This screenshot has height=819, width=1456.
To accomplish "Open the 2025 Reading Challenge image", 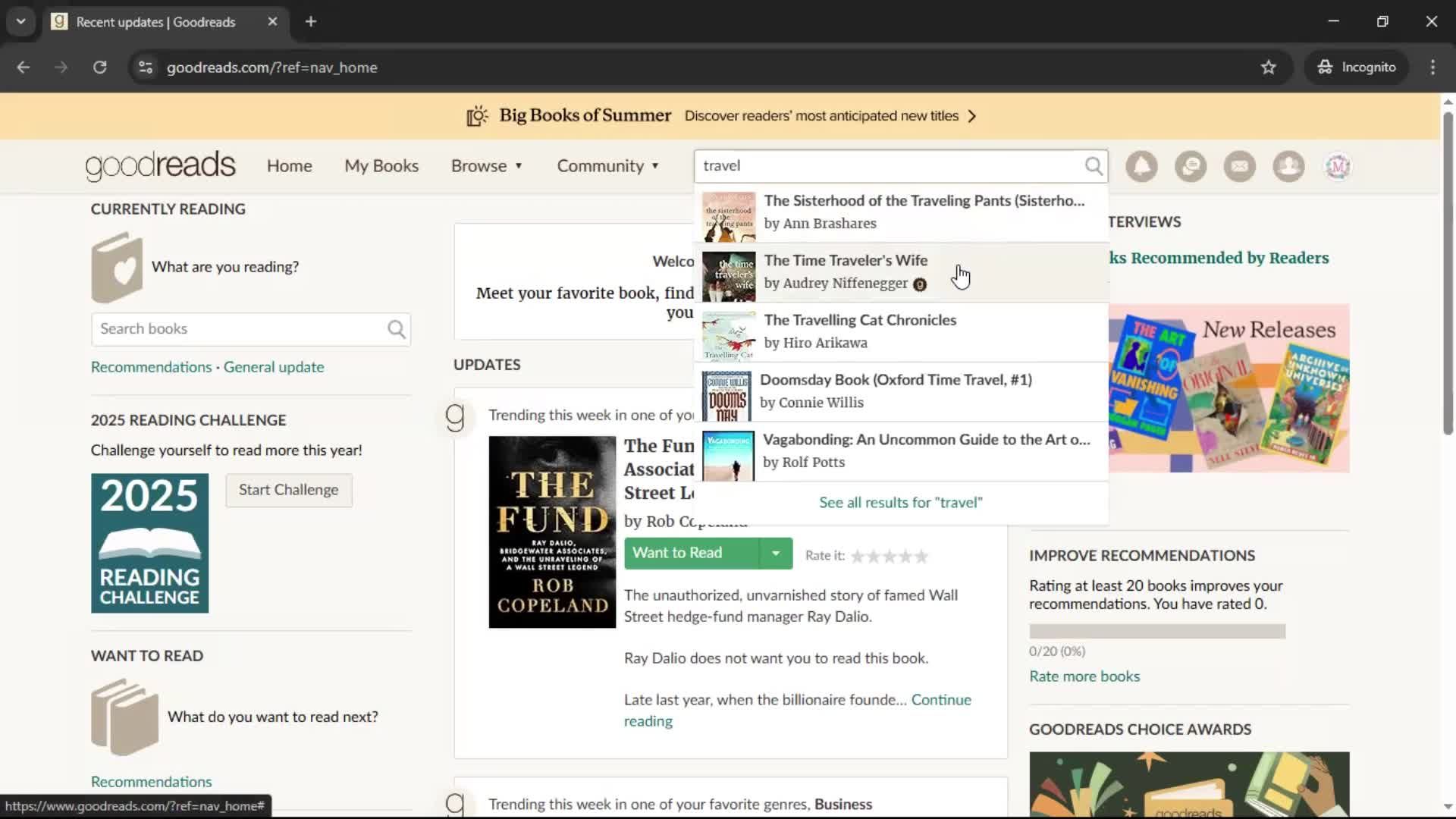I will click(149, 543).
